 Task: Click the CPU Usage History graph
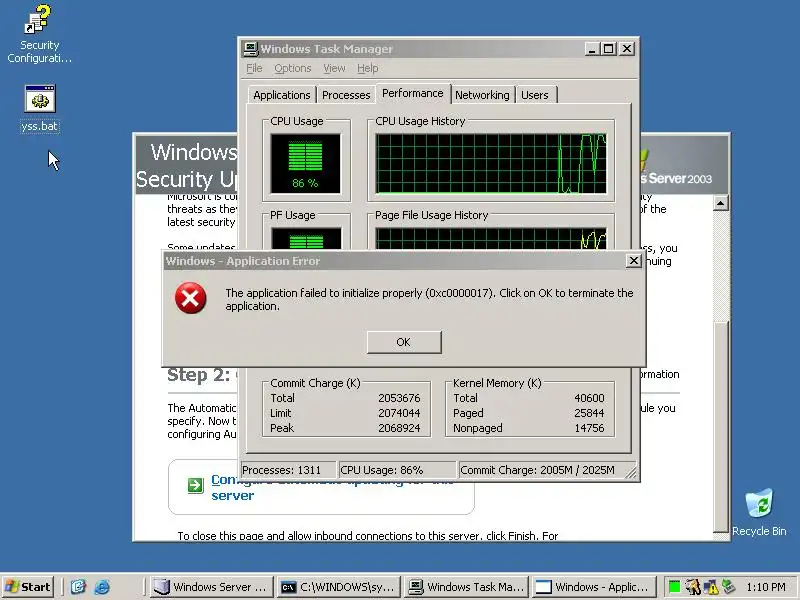coord(491,163)
